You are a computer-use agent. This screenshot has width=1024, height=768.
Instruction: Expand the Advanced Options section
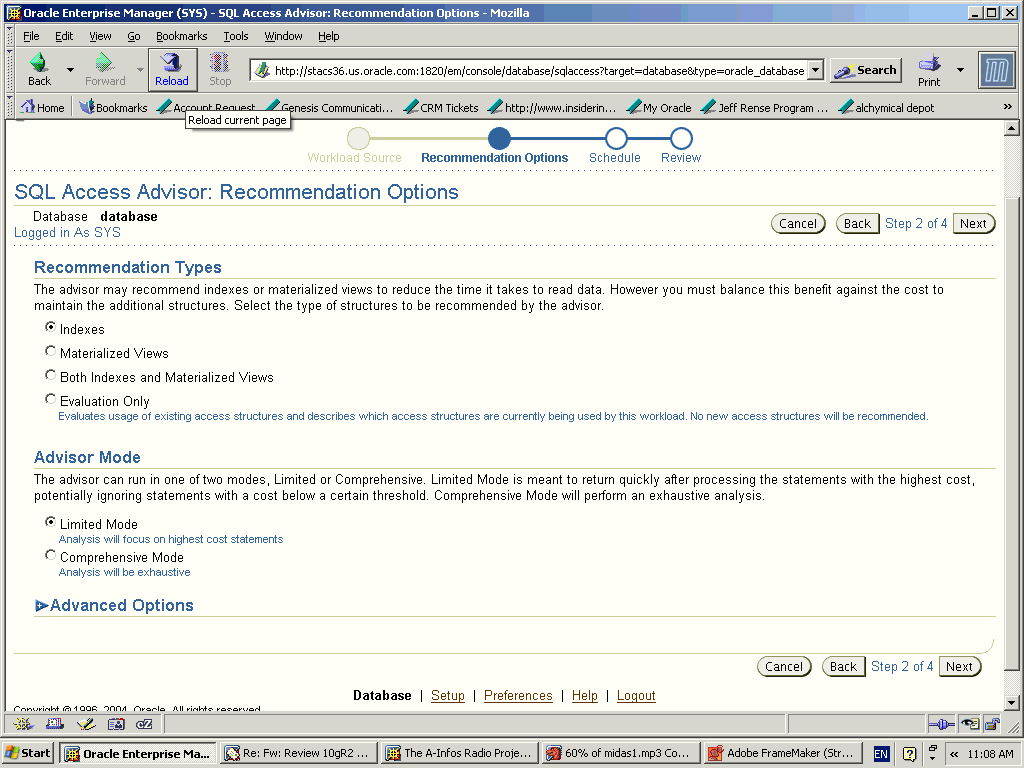pyautogui.click(x=42, y=606)
